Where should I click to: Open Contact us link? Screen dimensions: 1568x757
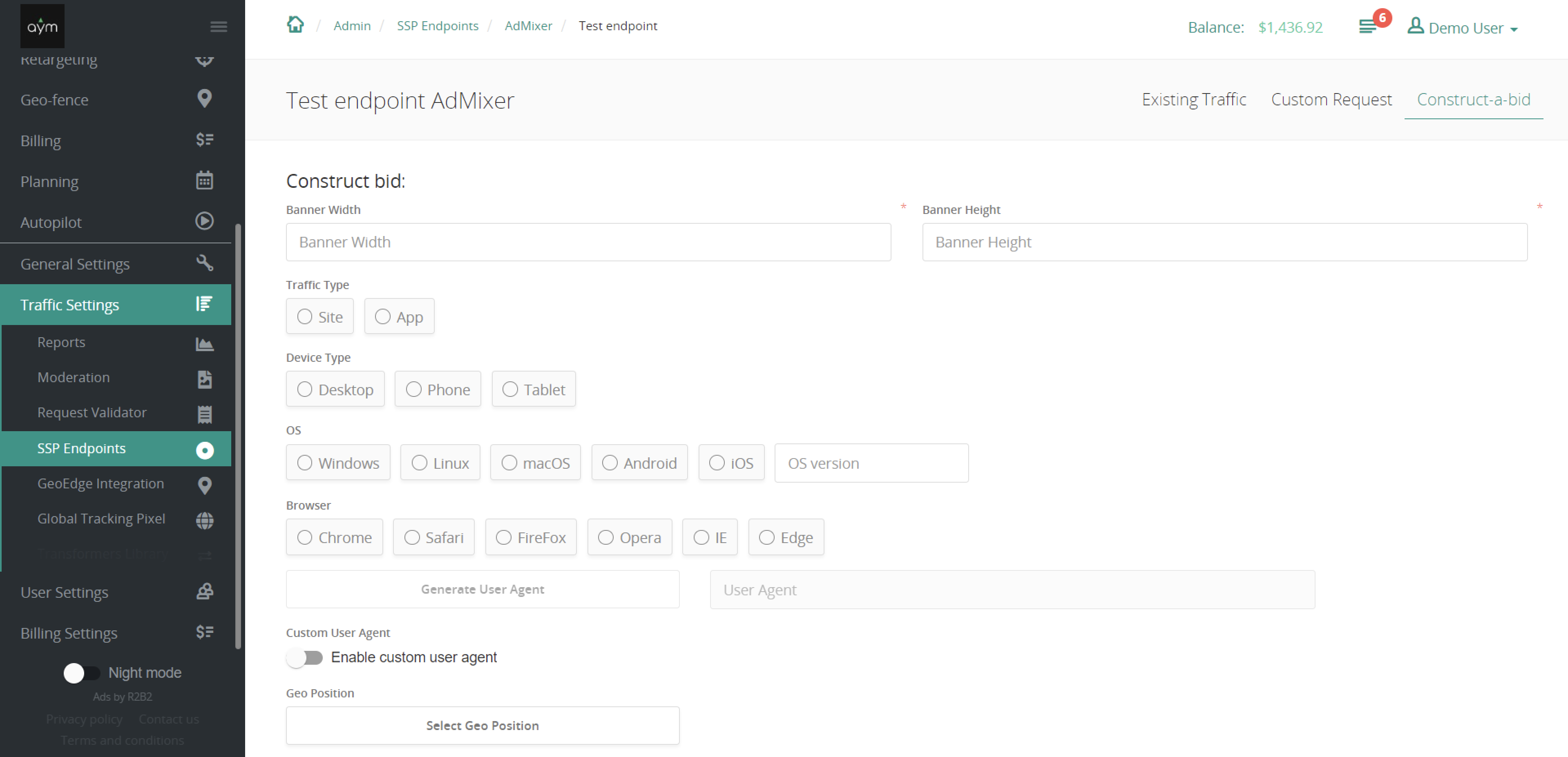click(169, 719)
